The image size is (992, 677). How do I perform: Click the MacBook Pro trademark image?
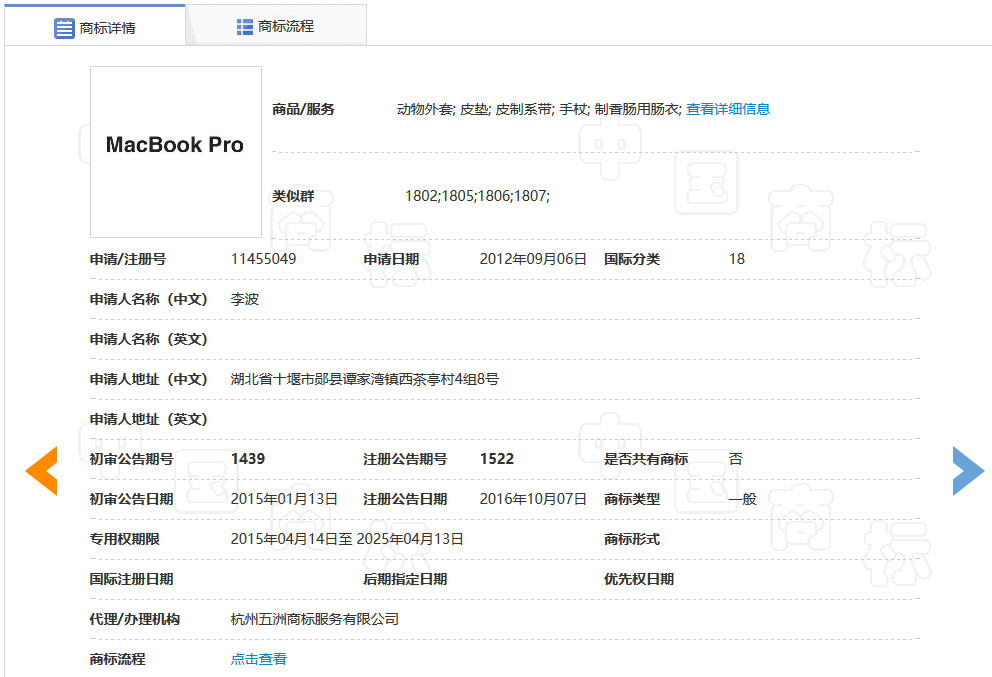(176, 152)
